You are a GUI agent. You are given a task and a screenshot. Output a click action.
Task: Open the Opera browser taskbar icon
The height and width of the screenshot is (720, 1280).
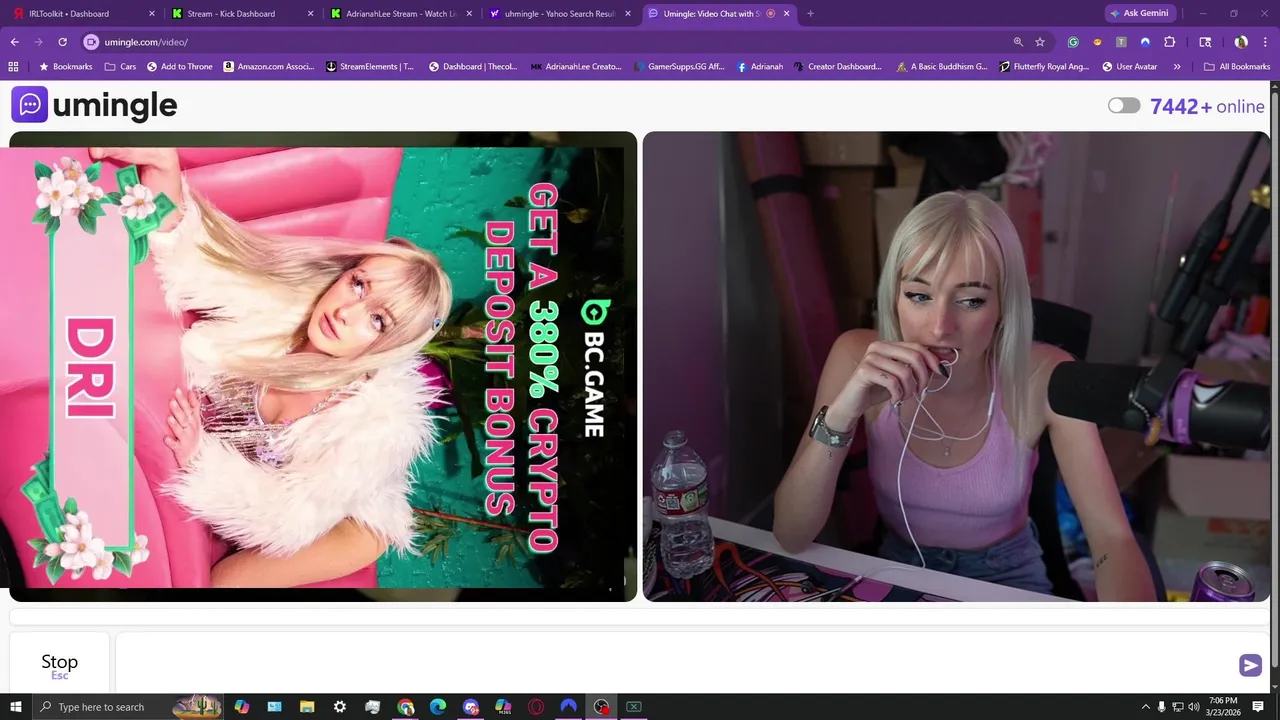[x=536, y=707]
